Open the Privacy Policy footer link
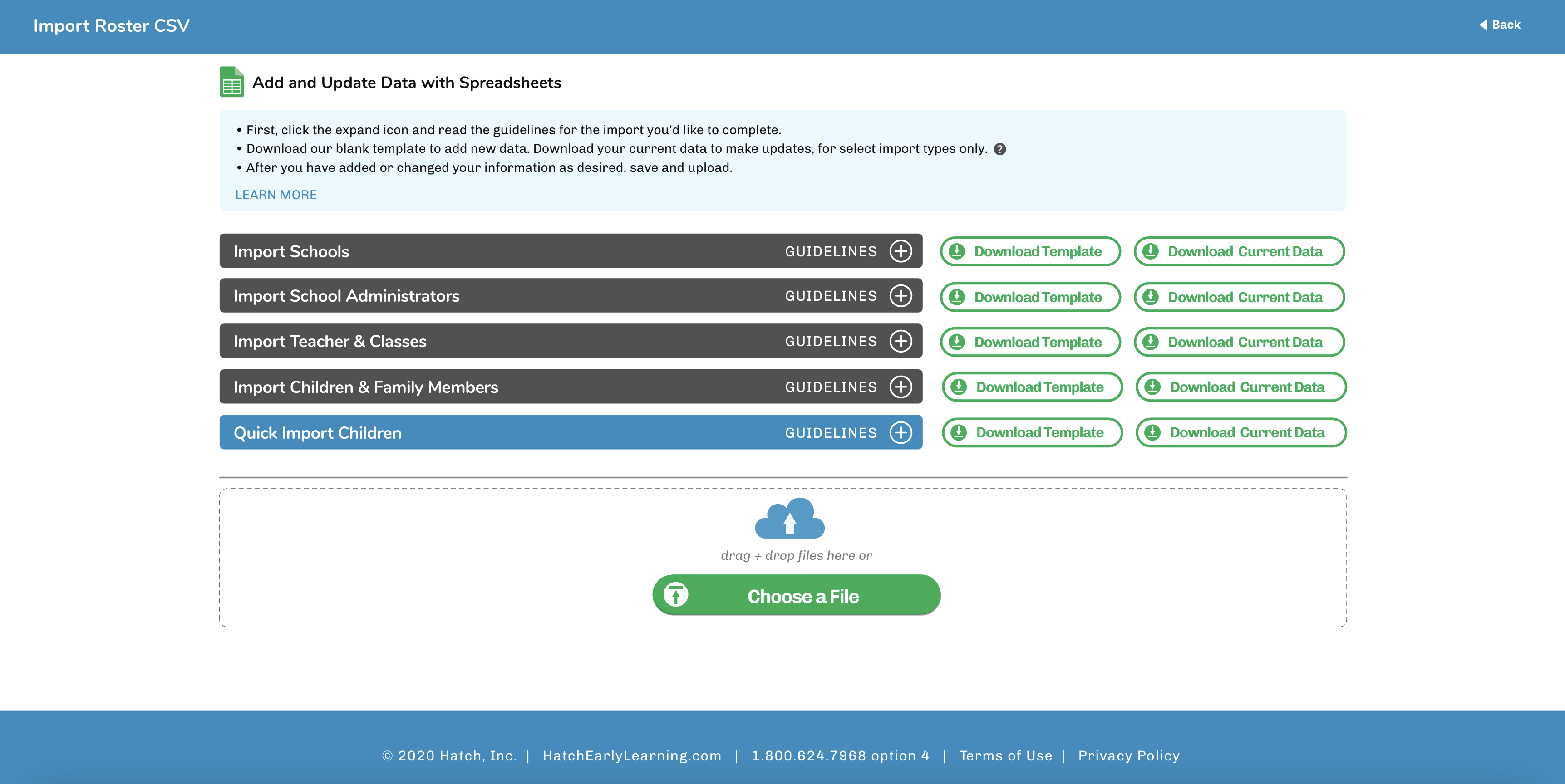Image resolution: width=1565 pixels, height=784 pixels. pos(1129,755)
